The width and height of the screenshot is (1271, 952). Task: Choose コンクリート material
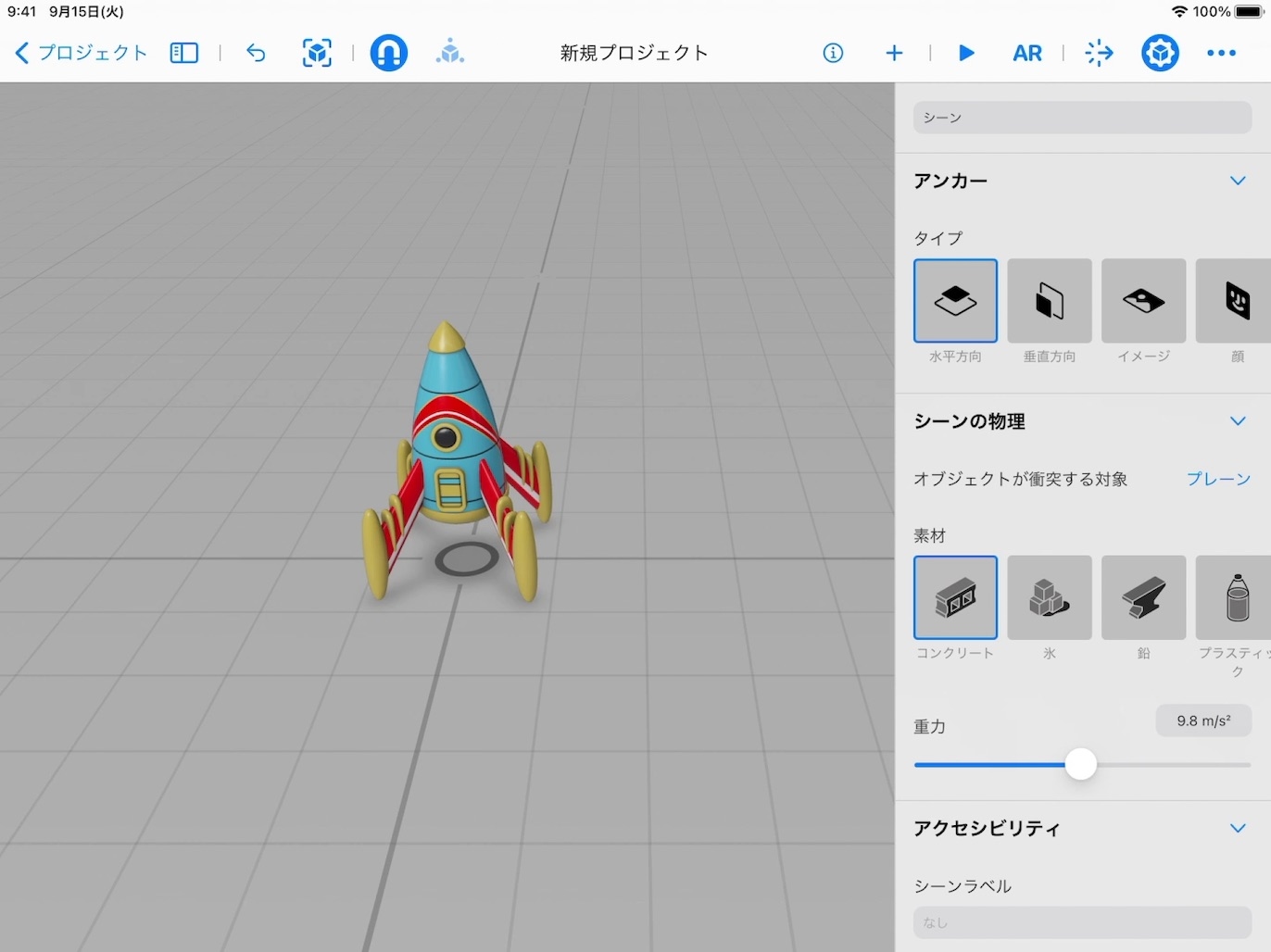(955, 597)
